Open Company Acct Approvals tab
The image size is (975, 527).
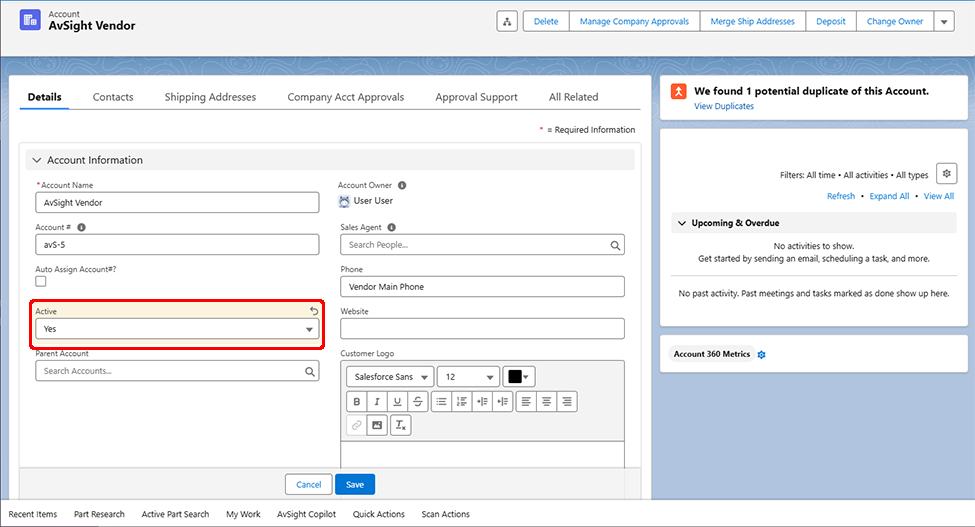pos(346,97)
